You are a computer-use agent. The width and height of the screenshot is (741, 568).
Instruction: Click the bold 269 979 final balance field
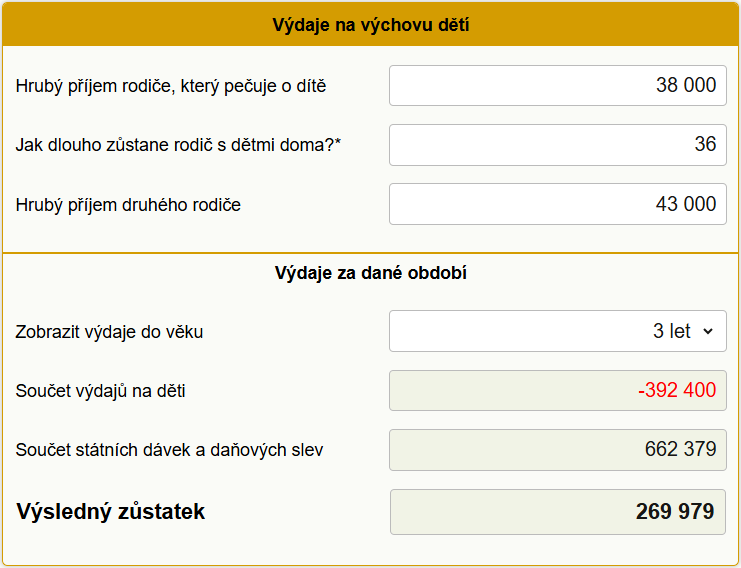click(557, 512)
